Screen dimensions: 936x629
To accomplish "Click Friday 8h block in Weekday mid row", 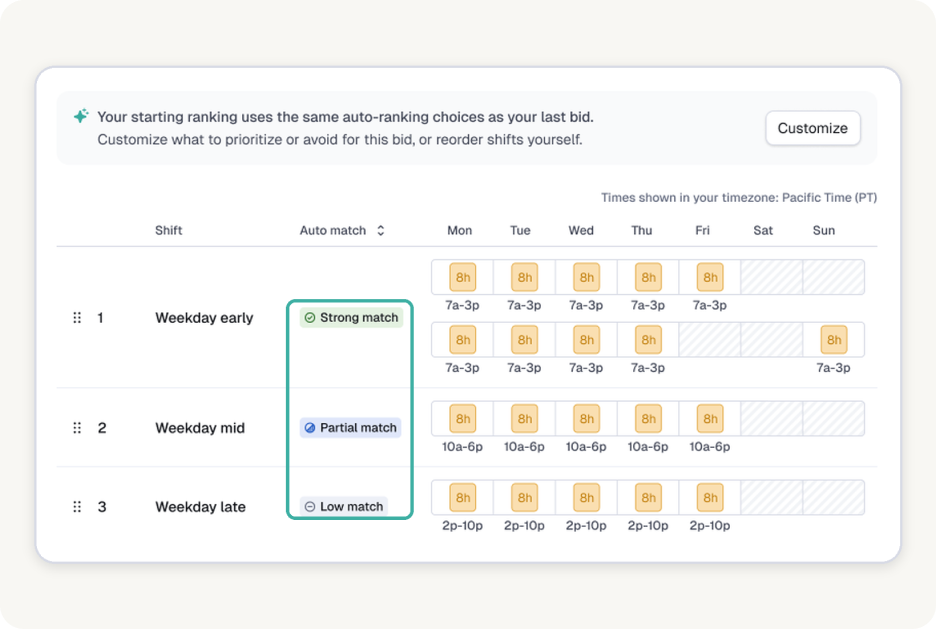I will 710,418.
